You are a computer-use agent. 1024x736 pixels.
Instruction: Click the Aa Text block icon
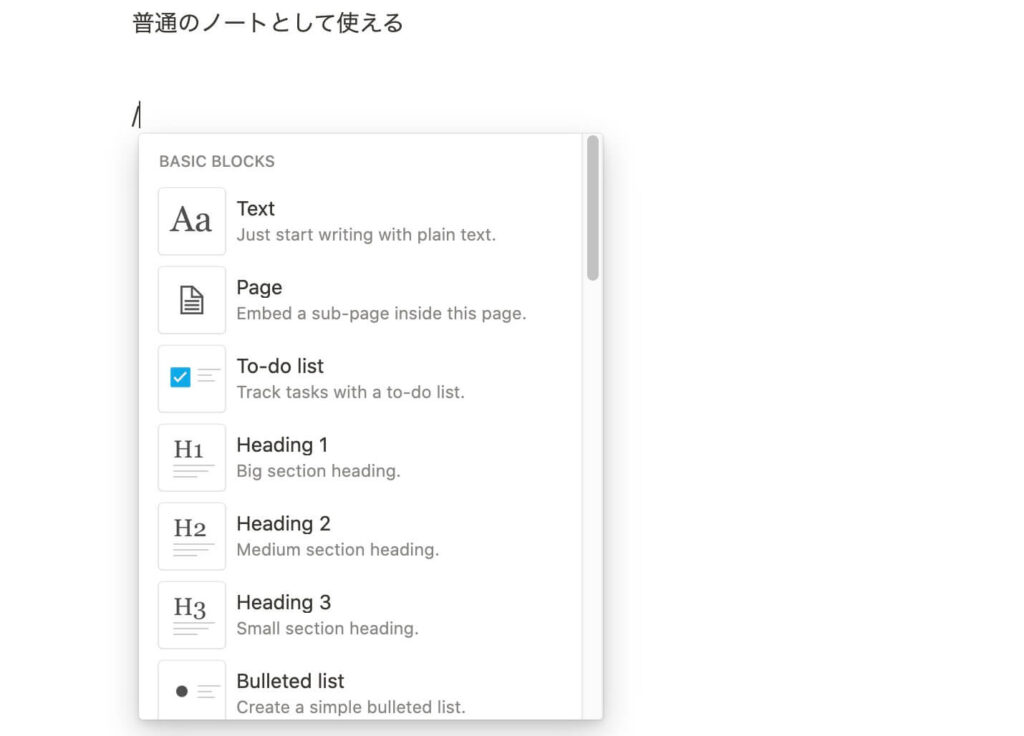point(191,221)
